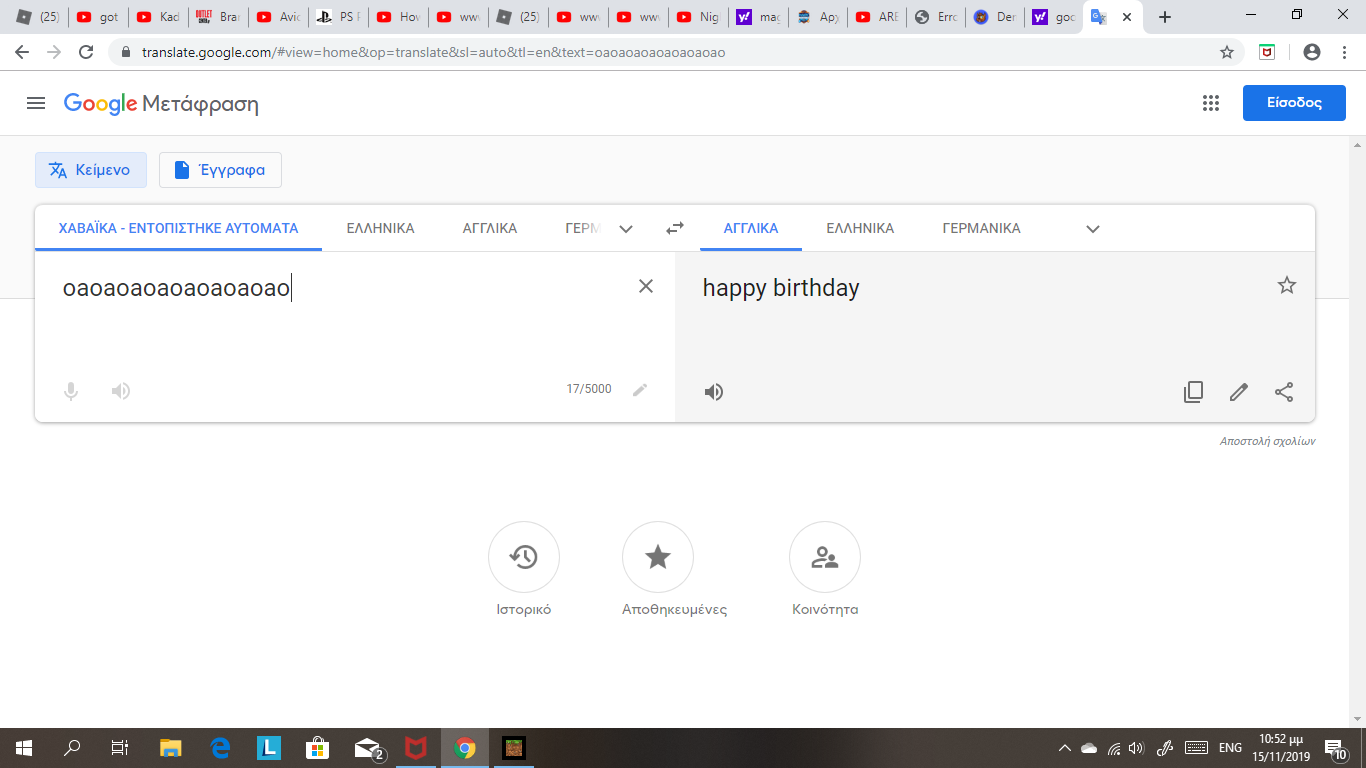Close the active Translate tab
Image resolution: width=1366 pixels, height=768 pixels.
pyautogui.click(x=1127, y=17)
